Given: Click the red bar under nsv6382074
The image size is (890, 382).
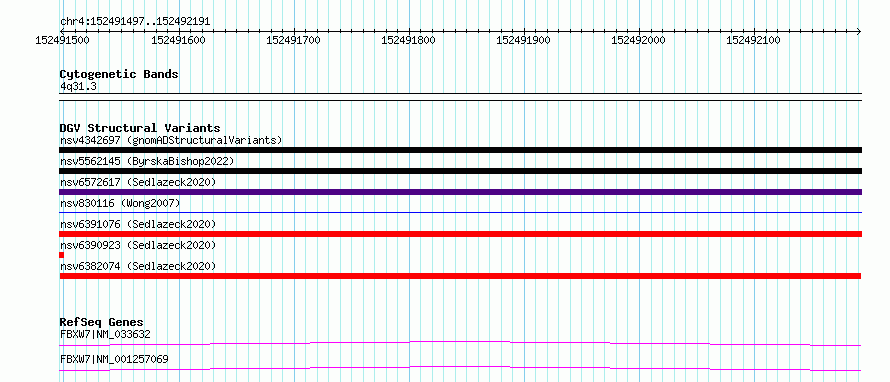Looking at the screenshot, I should 460,276.
